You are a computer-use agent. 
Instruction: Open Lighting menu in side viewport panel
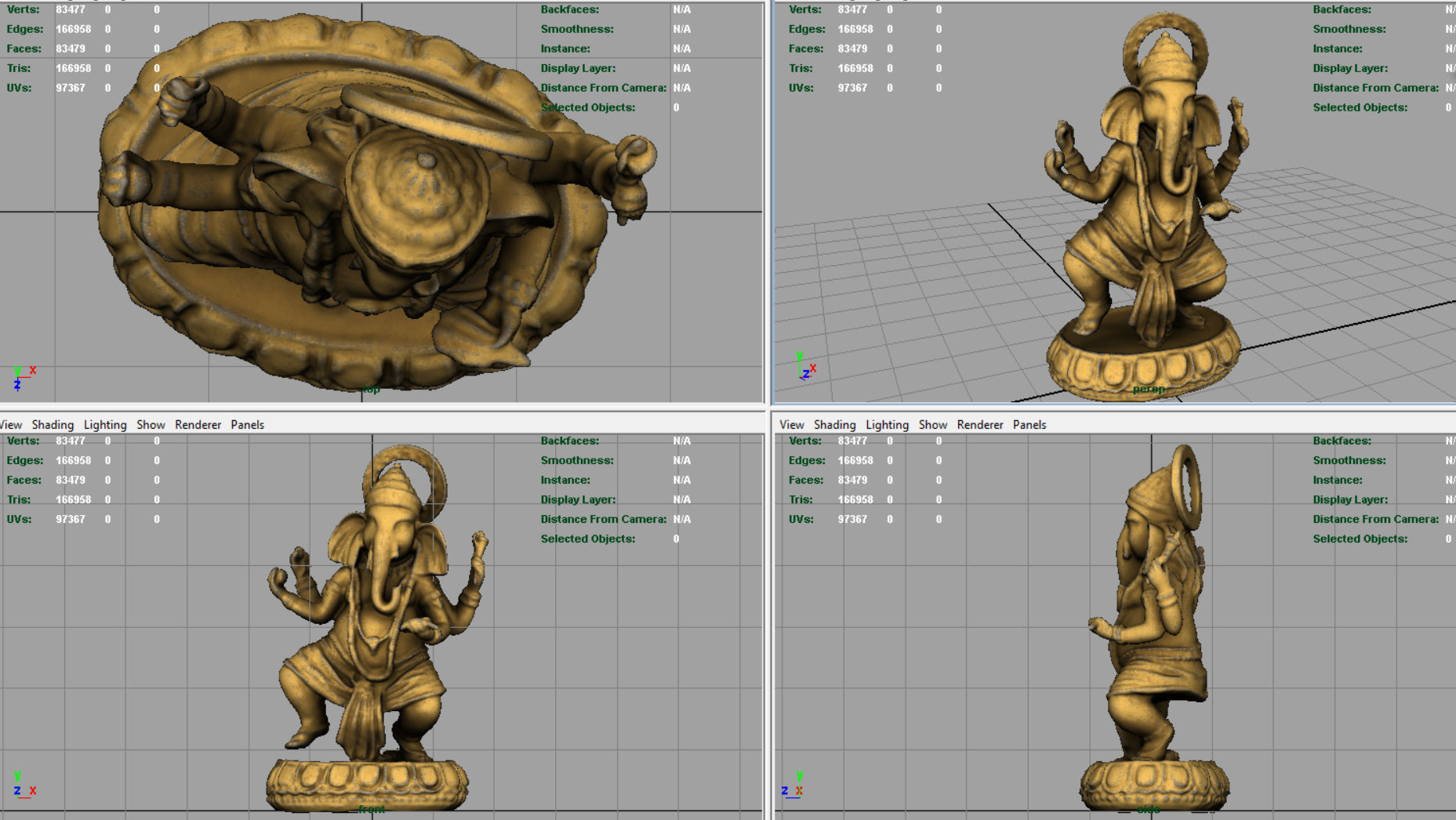pos(887,424)
